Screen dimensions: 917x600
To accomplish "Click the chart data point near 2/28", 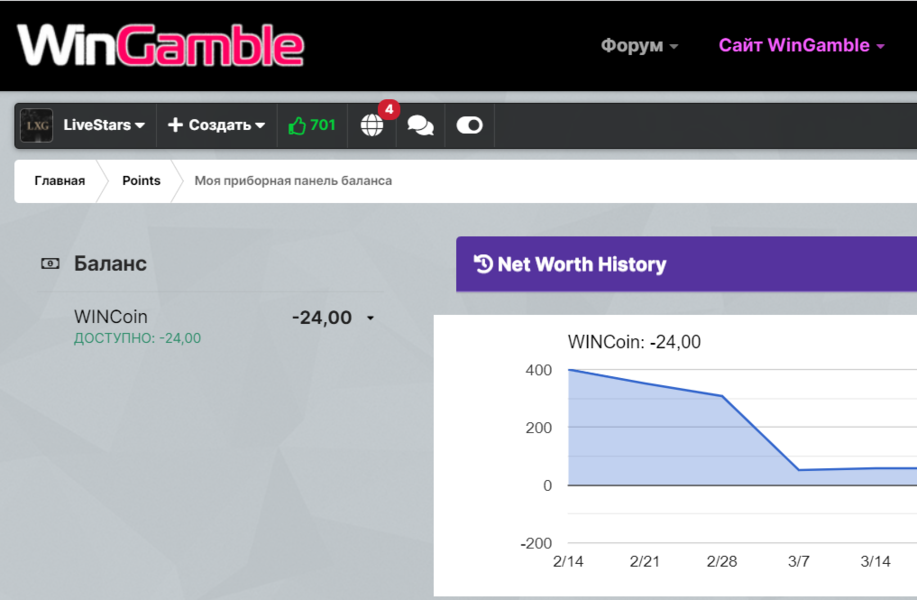I will point(722,396).
